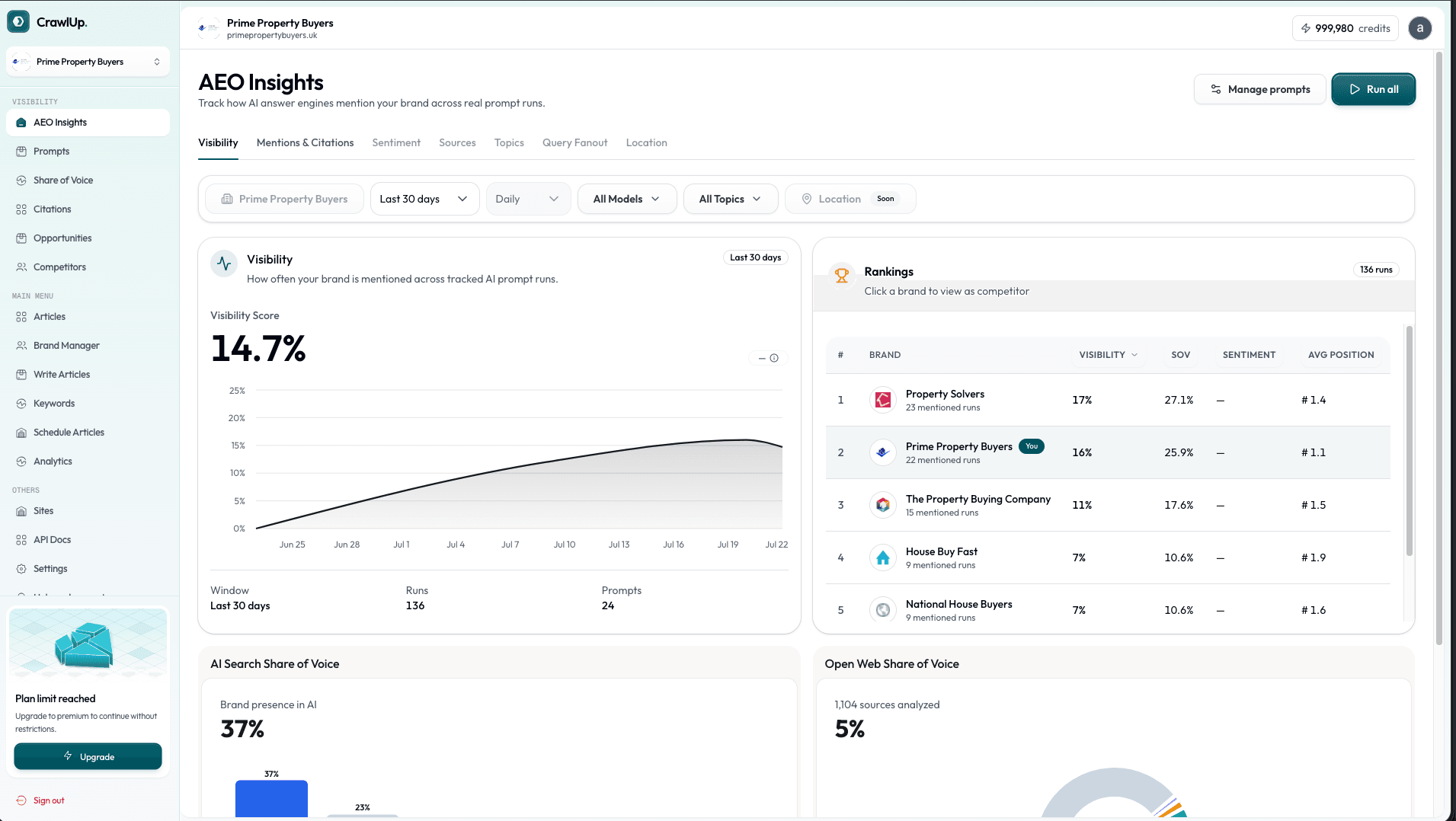Screen dimensions: 1456x821
Task: Open the Sites sidebar icon
Action: (21, 511)
